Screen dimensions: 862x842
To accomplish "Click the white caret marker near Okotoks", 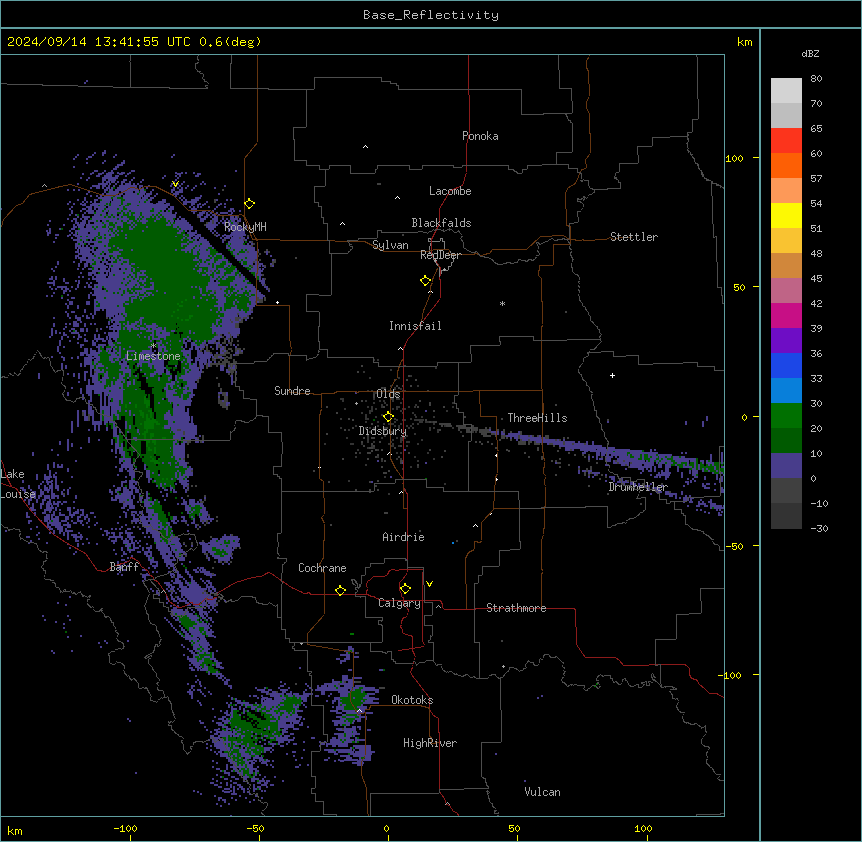I will click(x=360, y=711).
